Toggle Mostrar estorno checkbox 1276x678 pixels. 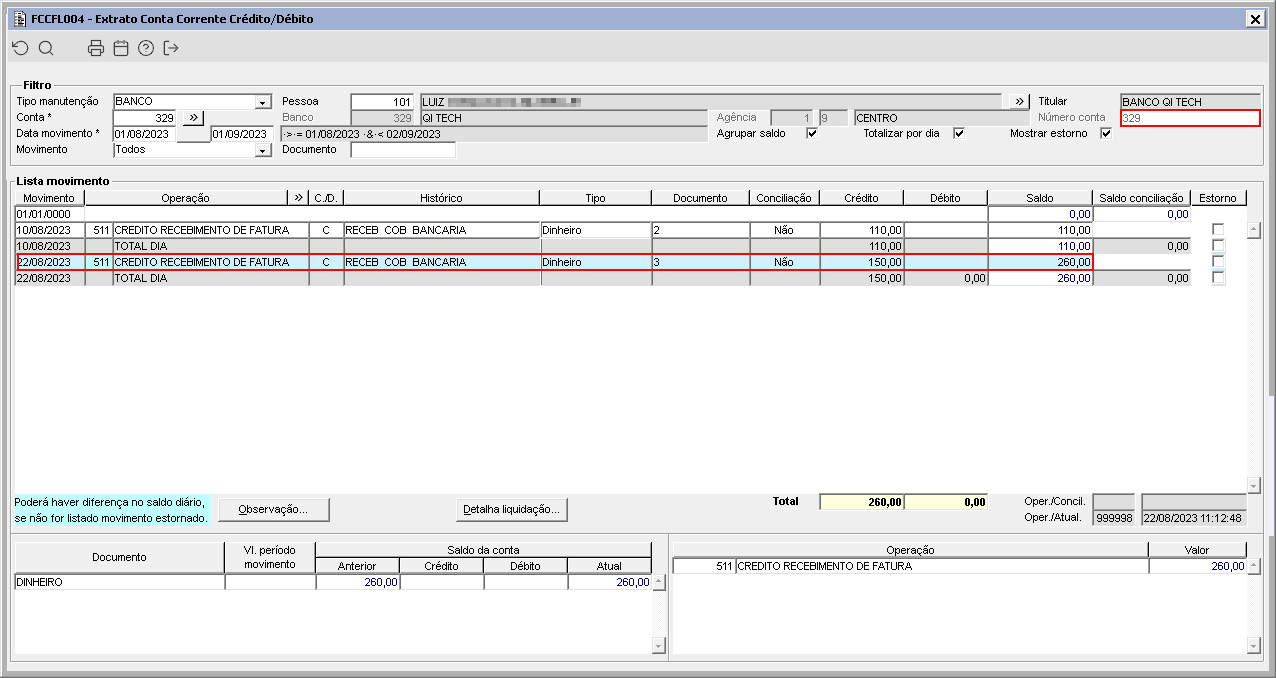pyautogui.click(x=1106, y=134)
